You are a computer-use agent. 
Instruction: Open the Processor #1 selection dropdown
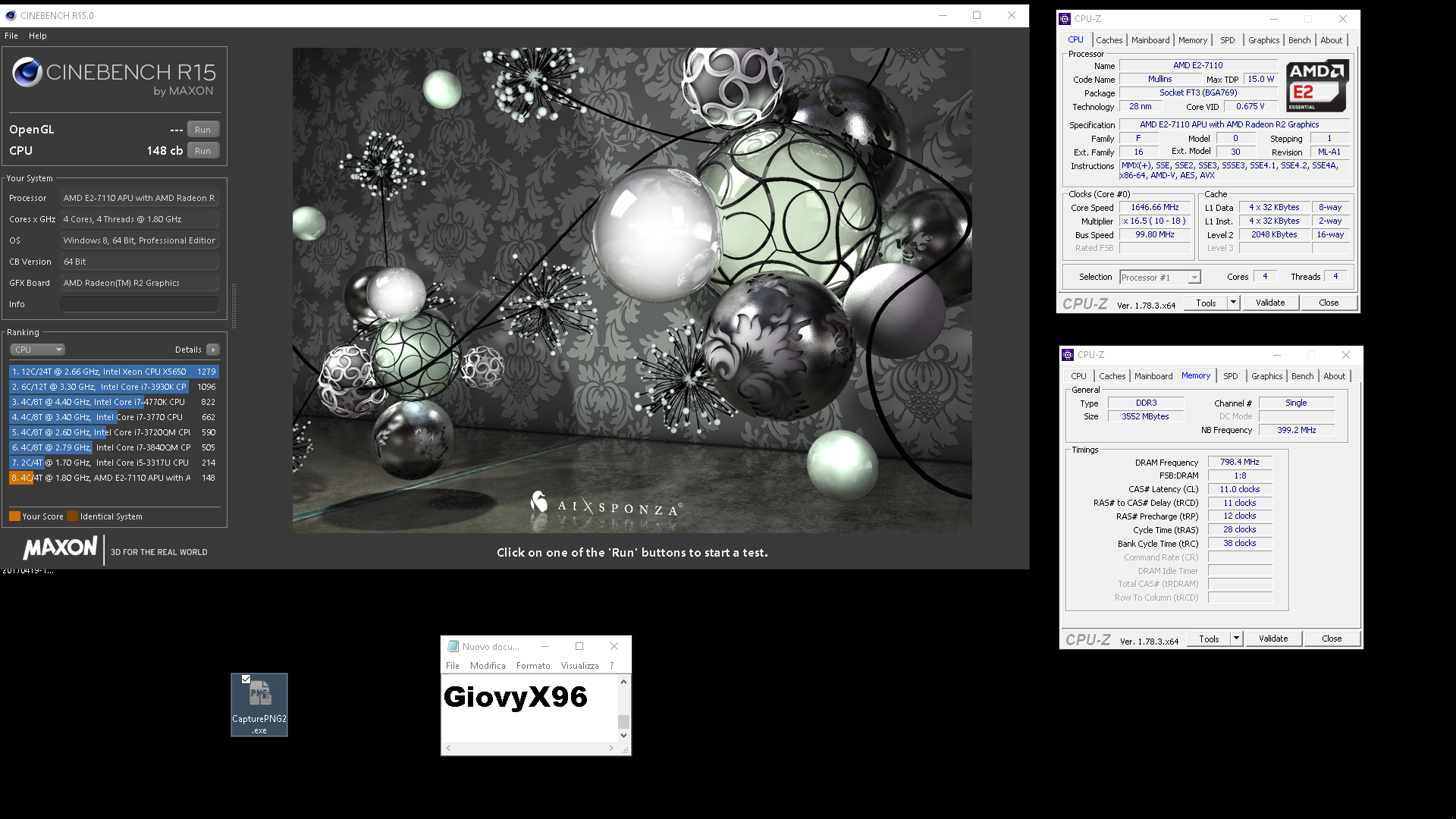(x=1160, y=278)
